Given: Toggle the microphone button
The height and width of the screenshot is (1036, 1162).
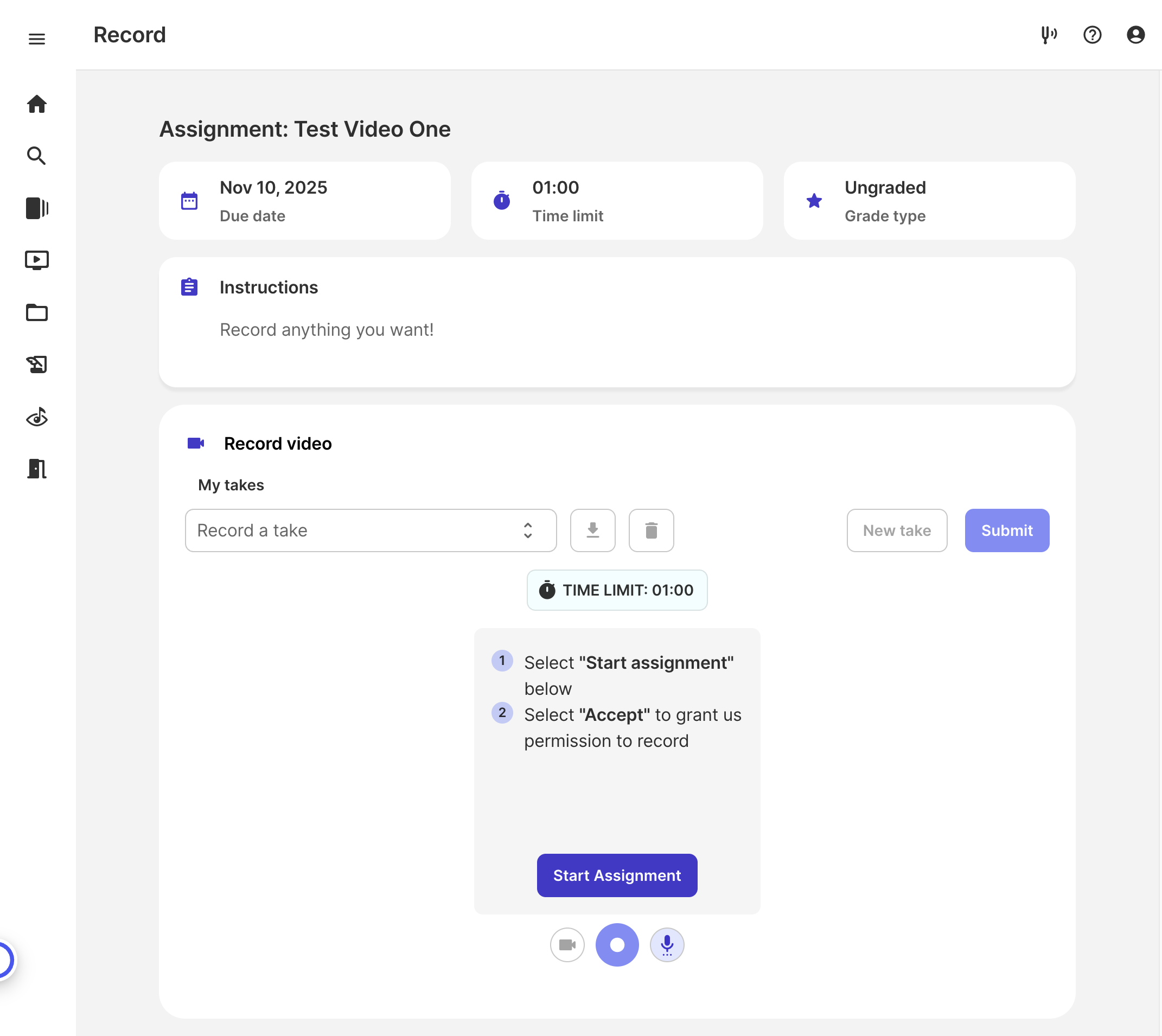Looking at the screenshot, I should 667,944.
